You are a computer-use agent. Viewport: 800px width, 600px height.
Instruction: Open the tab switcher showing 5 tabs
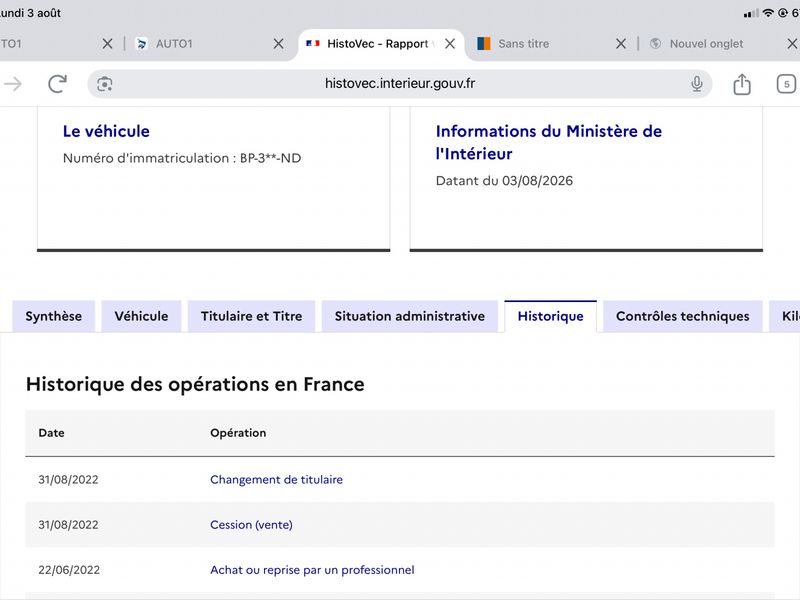point(786,84)
